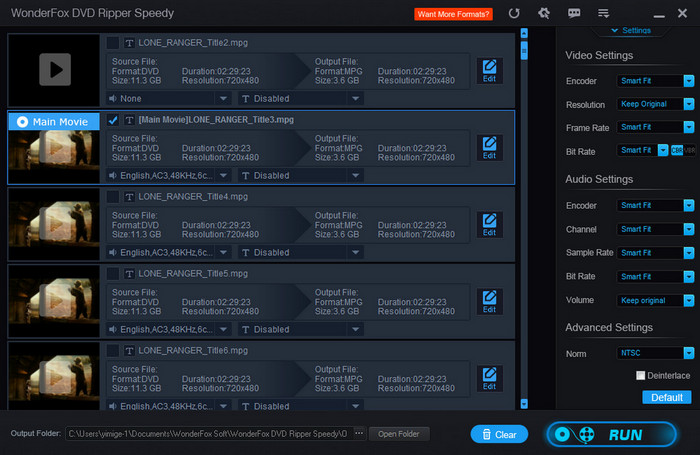Click rename T icon beside LONE_RANGER_Title6.mpg

129,351
